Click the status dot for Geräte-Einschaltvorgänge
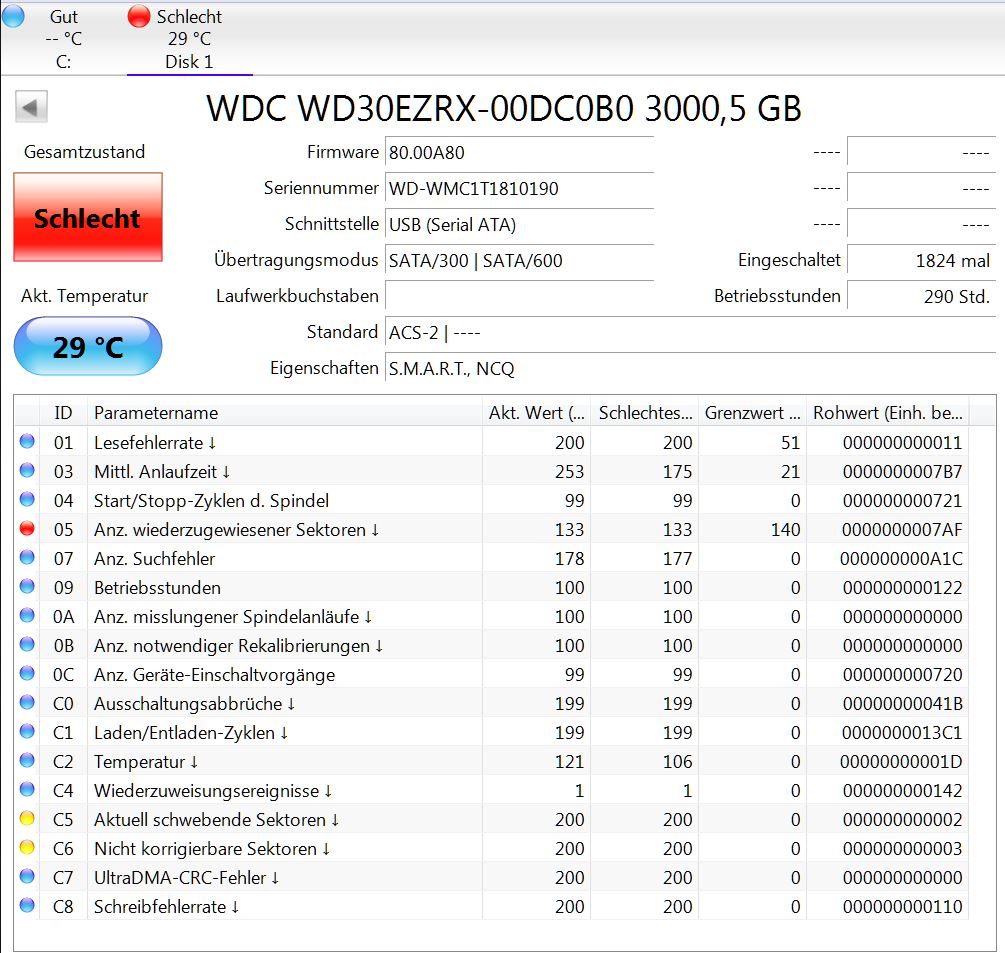This screenshot has height=953, width=1005. (27, 674)
